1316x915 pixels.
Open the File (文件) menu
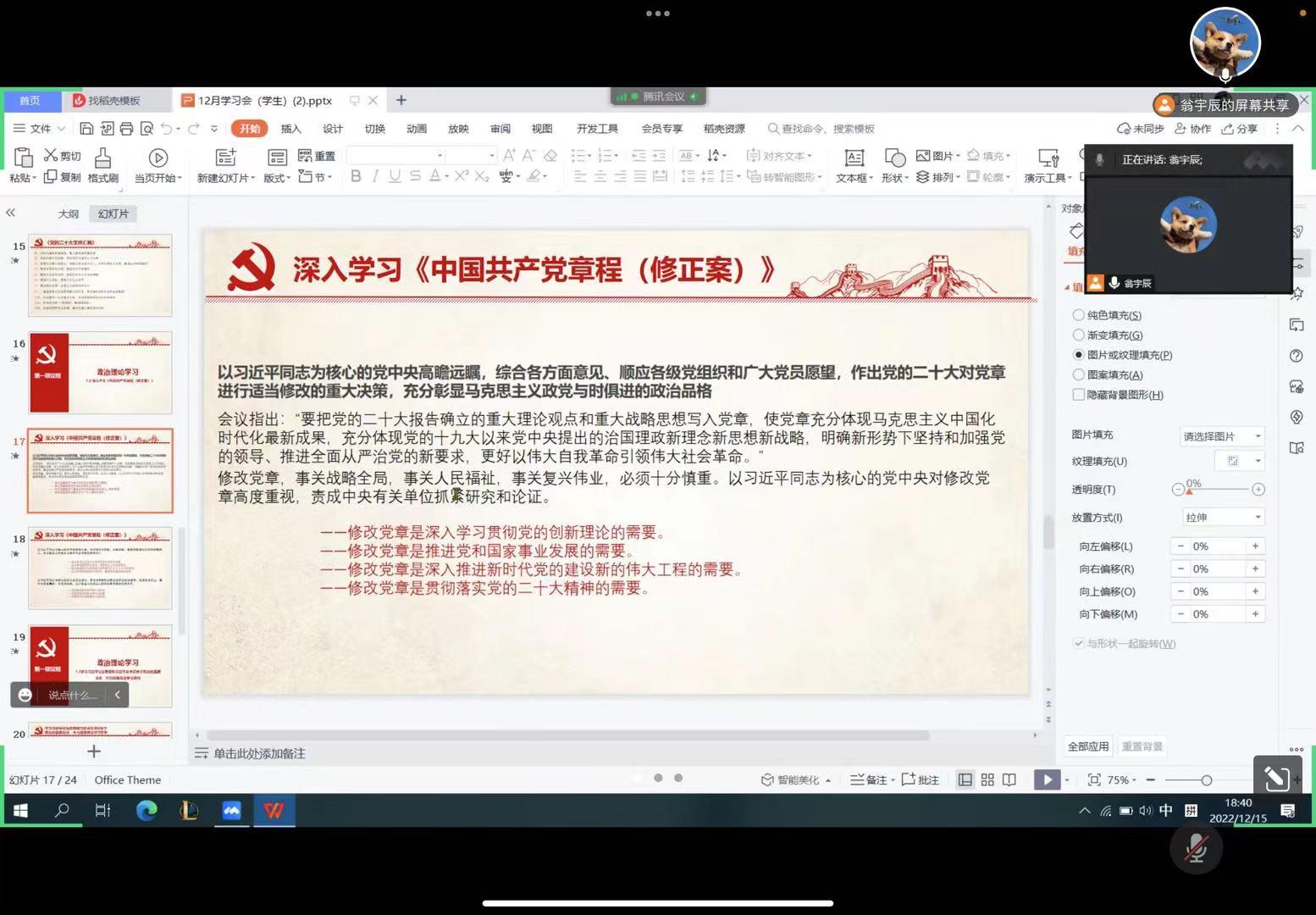40,129
